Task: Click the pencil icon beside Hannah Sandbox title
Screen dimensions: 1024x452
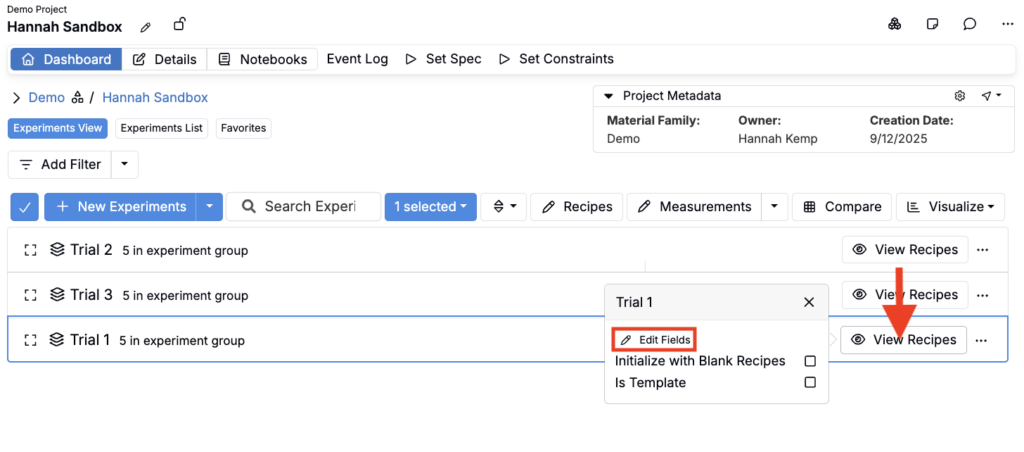Action: click(146, 26)
